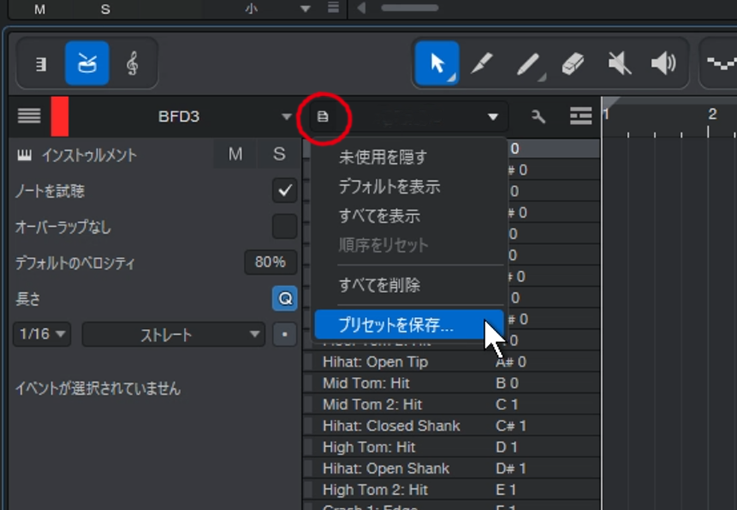Uncheck the ノートを試聴 checkbox
The image size is (737, 510).
(x=285, y=190)
